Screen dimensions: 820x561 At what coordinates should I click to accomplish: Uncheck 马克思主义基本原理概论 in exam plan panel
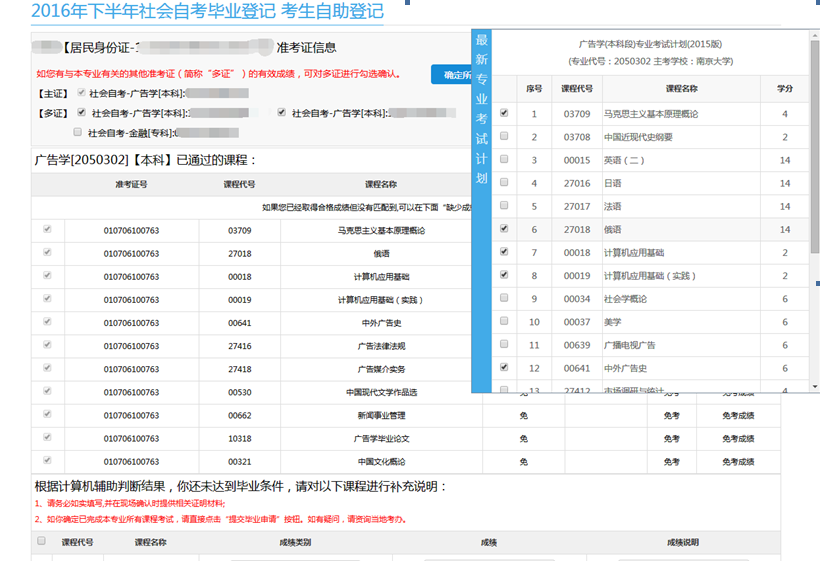click(503, 114)
